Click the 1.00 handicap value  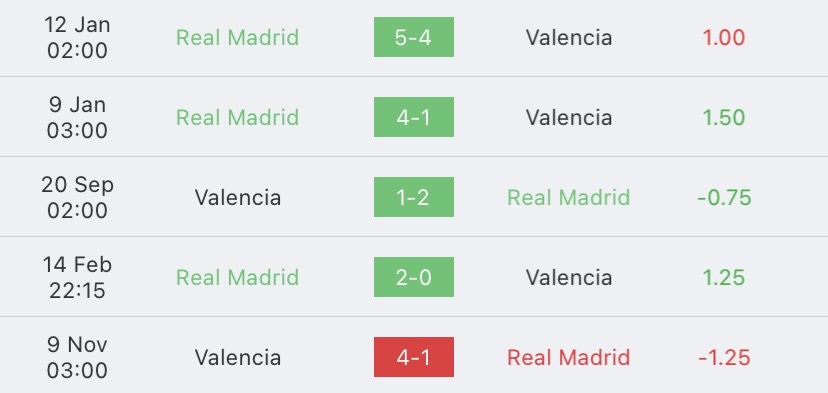723,38
